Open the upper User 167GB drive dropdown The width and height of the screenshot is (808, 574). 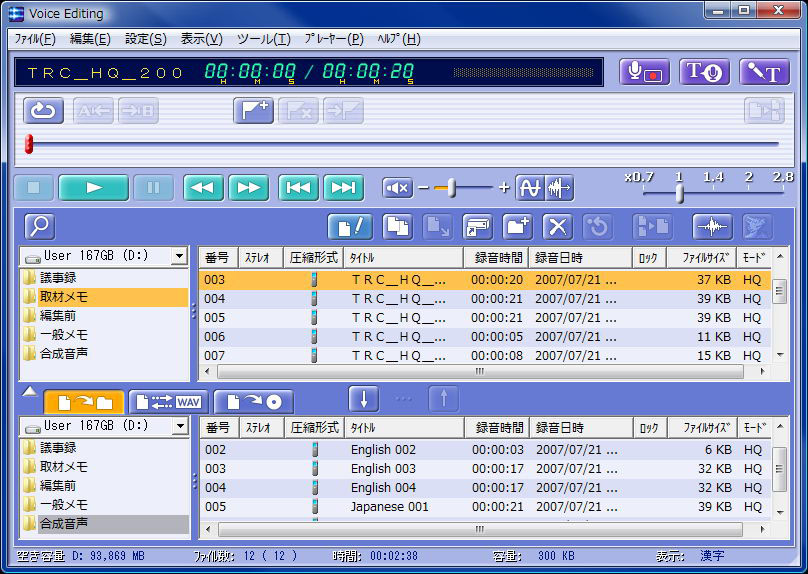click(179, 257)
